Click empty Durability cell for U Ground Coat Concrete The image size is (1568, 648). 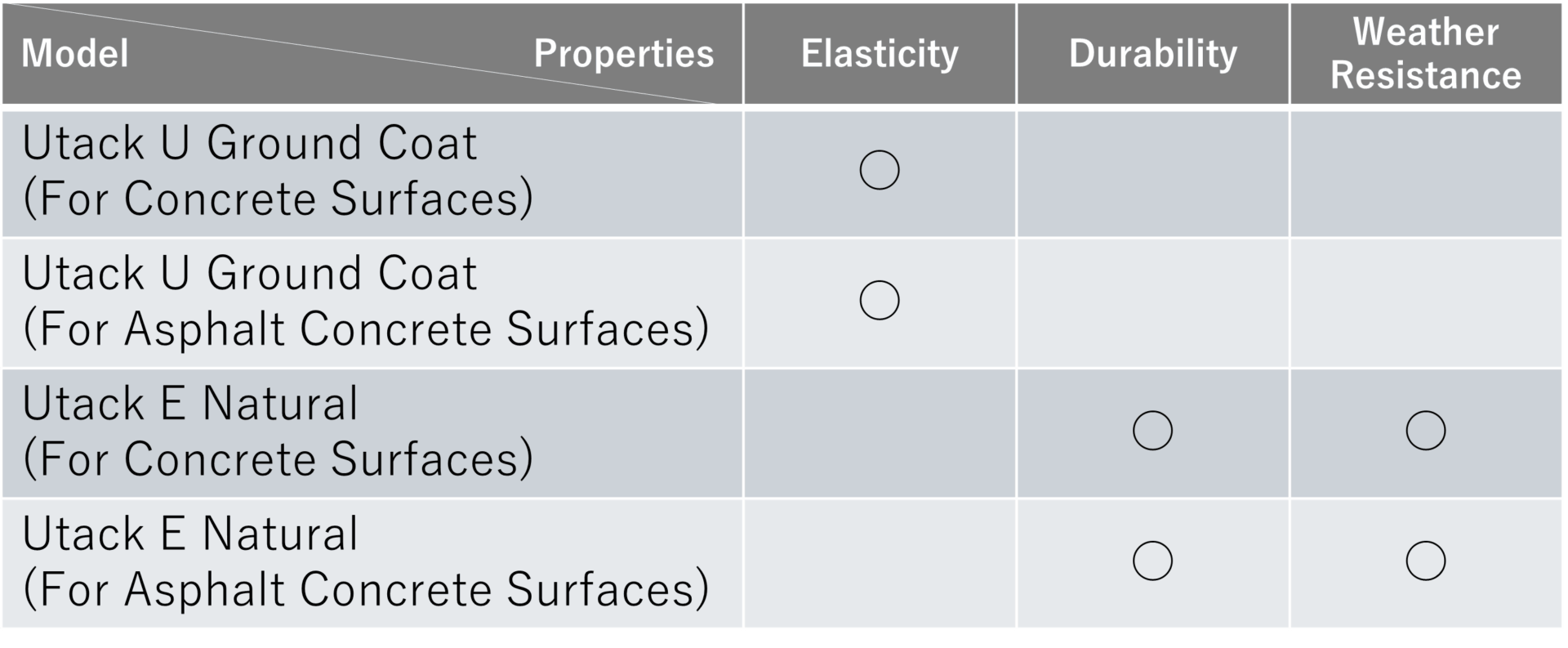coord(1152,173)
